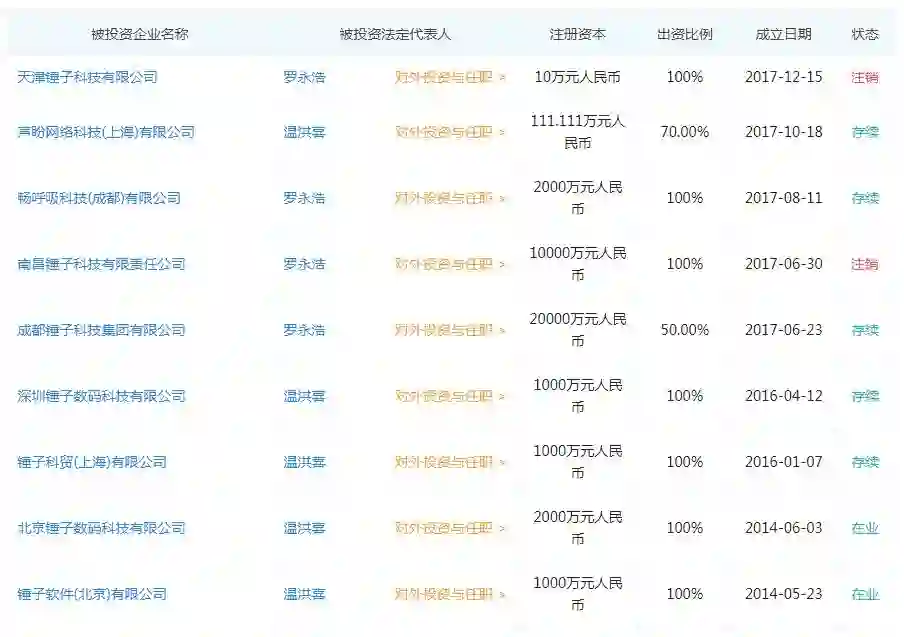Select the 70.00% ownership ratio cell
Viewport: 904px width, 637px height.
point(684,132)
